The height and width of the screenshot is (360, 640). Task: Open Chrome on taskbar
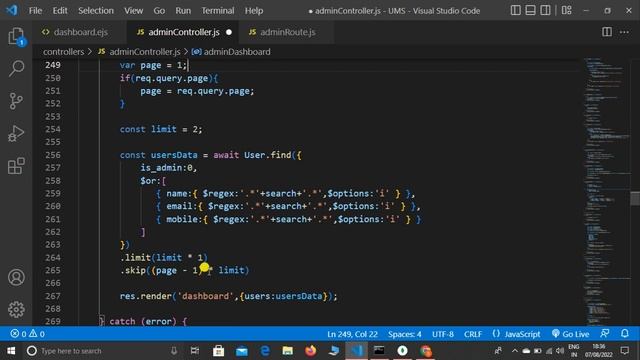click(426, 351)
